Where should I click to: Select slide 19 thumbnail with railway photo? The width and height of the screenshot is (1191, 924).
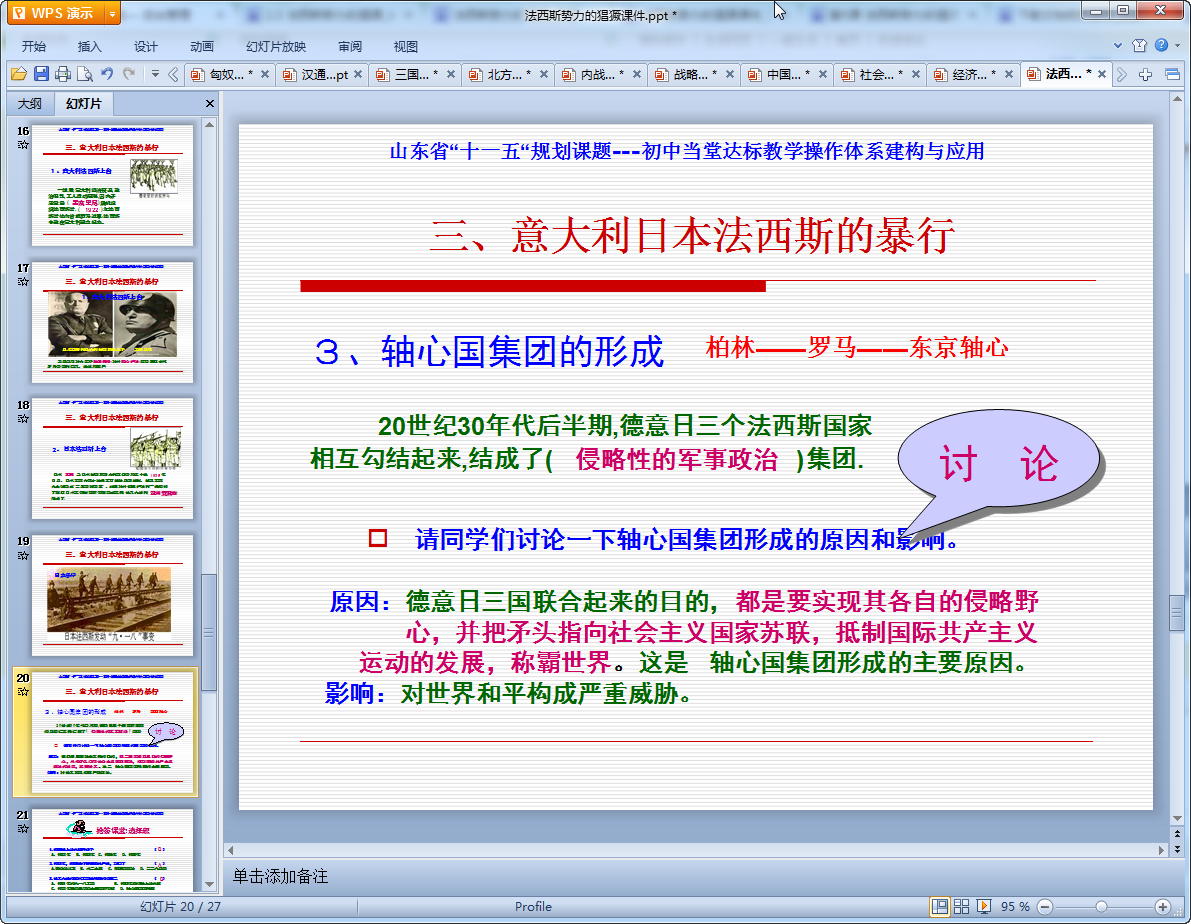[112, 596]
